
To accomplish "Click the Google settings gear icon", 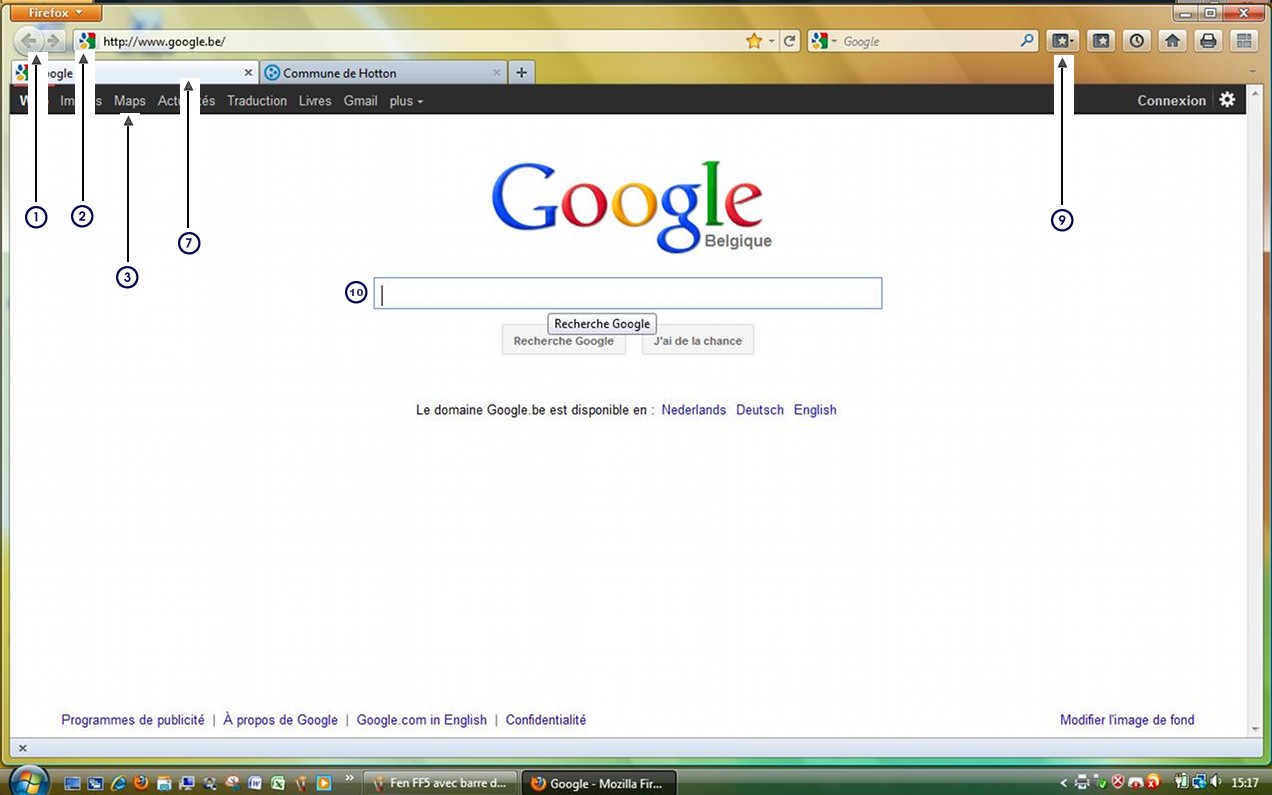I will point(1227,100).
